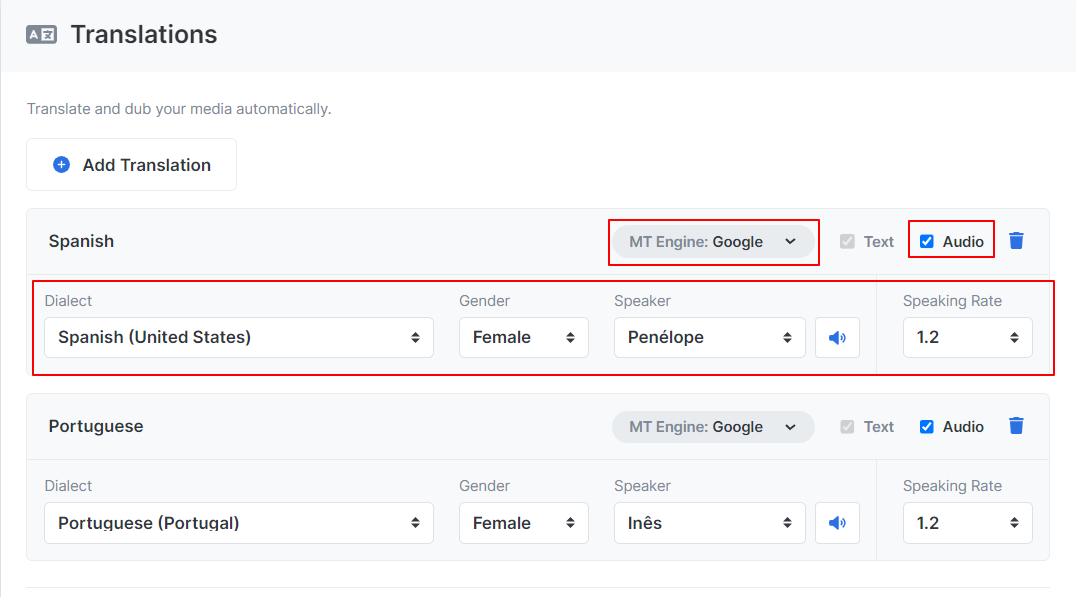
Task: Adjust the Portuguese Speaking Rate 1.2 selector
Action: [968, 523]
